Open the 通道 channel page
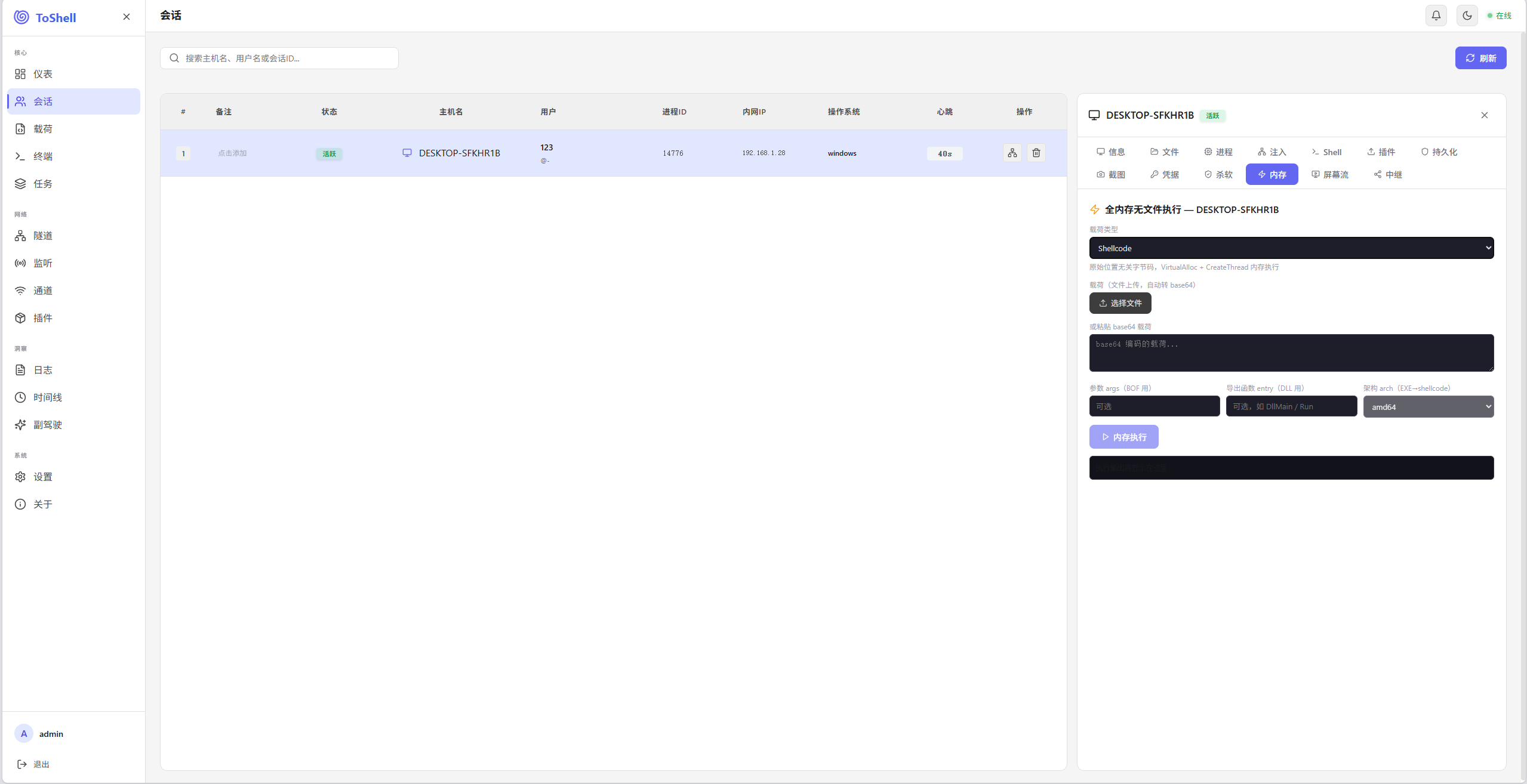This screenshot has height=784, width=1527. pyautogui.click(x=73, y=291)
